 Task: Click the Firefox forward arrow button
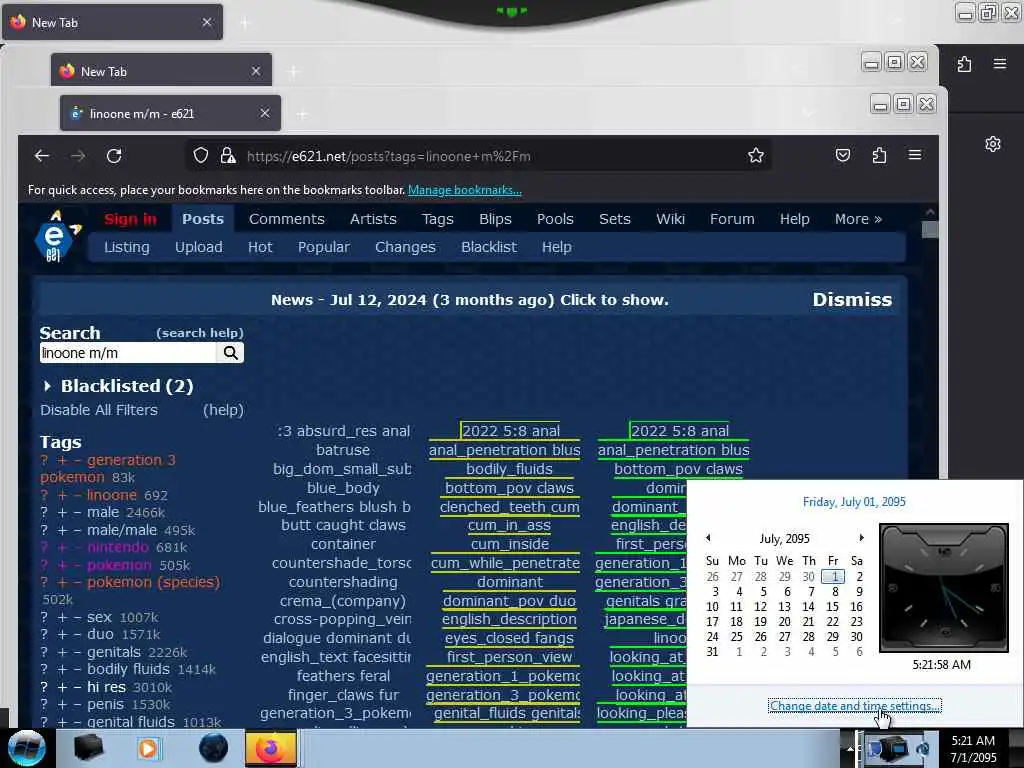coord(78,156)
